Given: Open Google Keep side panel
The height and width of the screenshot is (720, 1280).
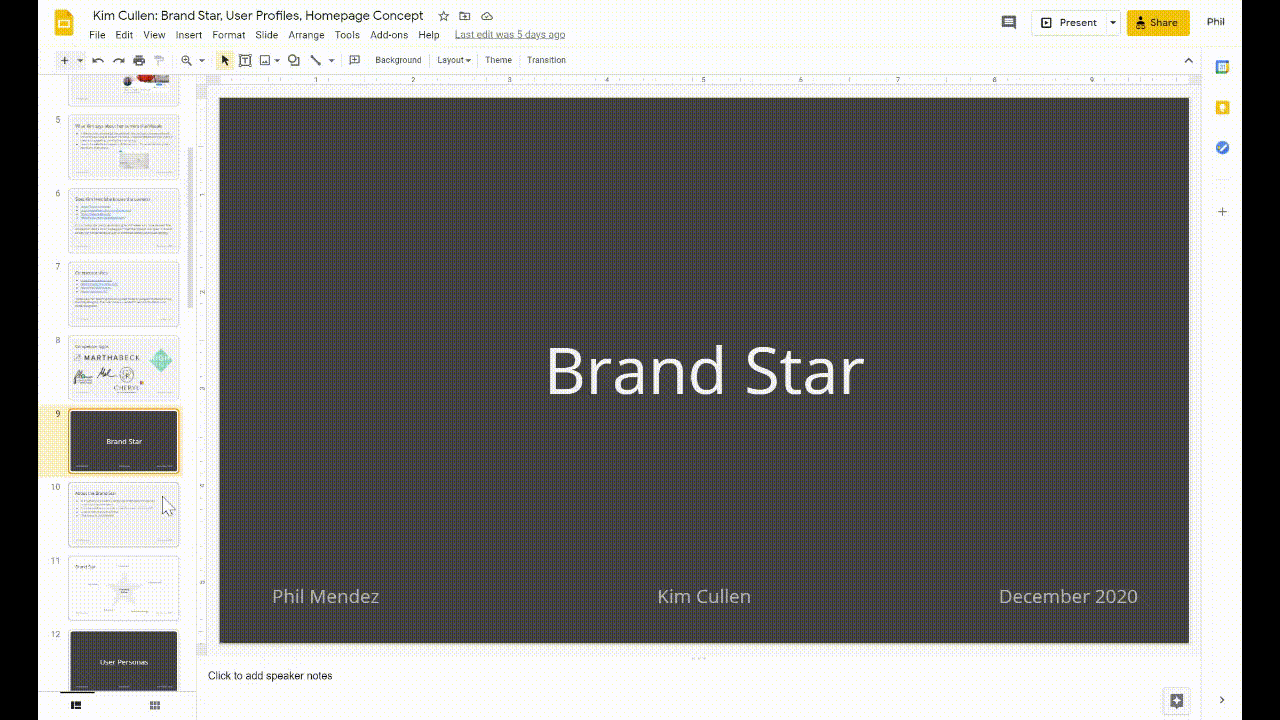Looking at the screenshot, I should [1222, 107].
